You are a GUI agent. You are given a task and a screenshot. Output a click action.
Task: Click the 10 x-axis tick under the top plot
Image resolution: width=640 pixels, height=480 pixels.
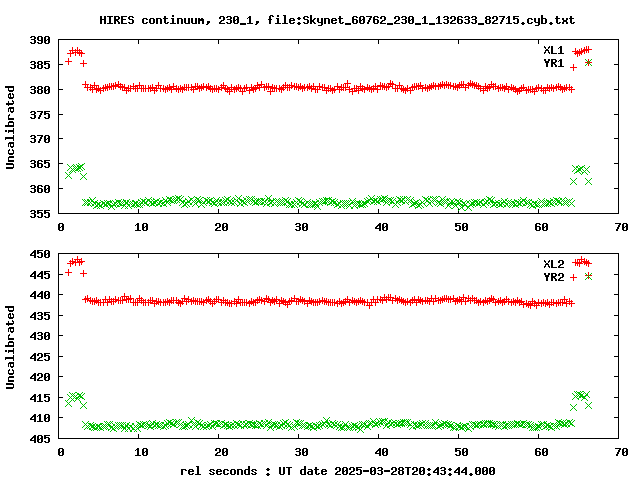tap(141, 227)
